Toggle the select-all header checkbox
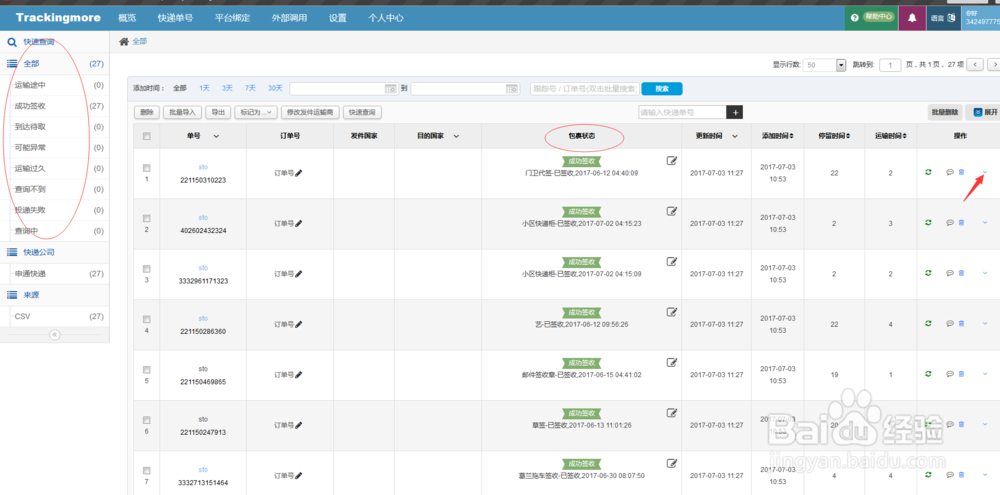This screenshot has height=495, width=1000. [x=147, y=136]
